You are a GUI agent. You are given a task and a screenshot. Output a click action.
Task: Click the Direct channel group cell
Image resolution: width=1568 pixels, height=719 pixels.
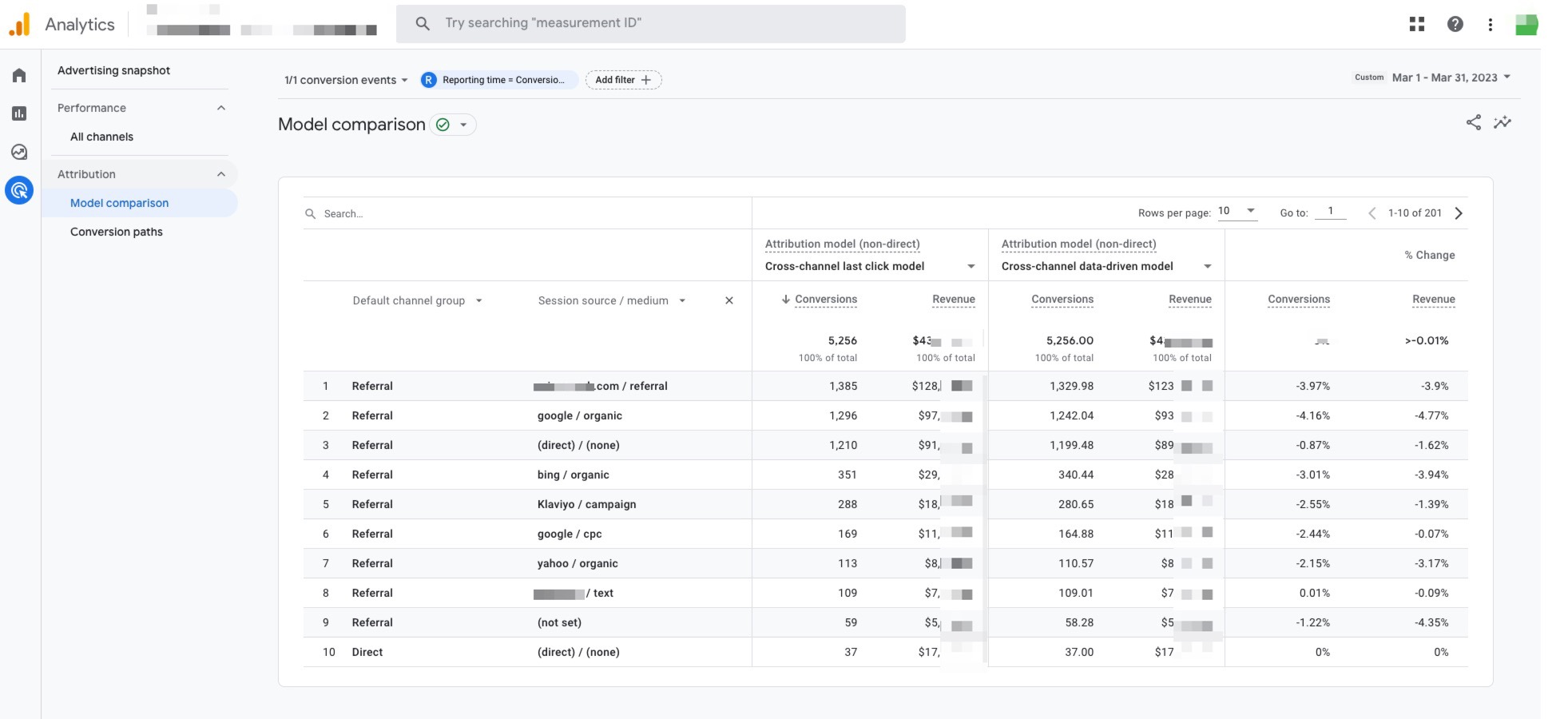pyautogui.click(x=367, y=652)
